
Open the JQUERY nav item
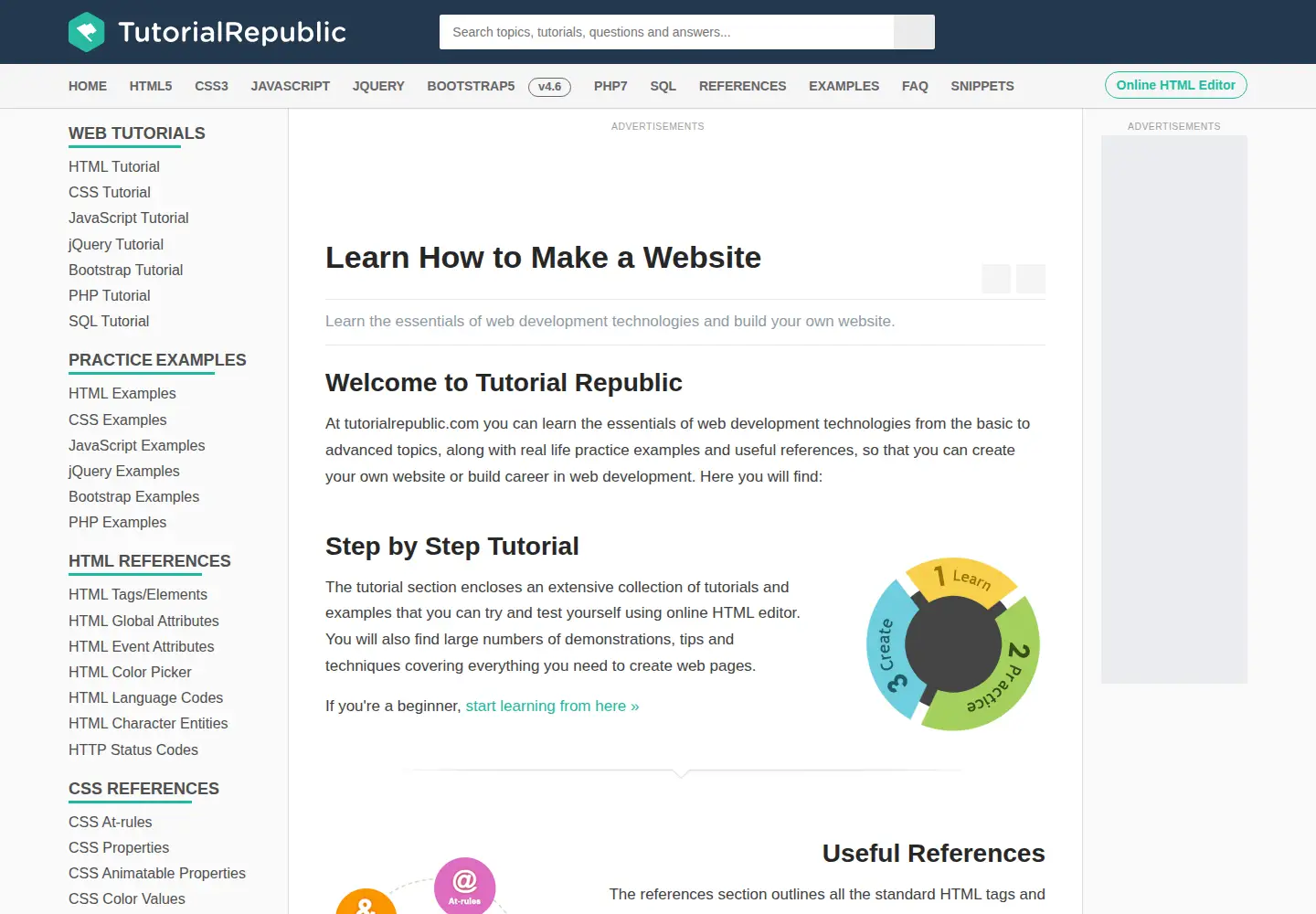tap(378, 86)
